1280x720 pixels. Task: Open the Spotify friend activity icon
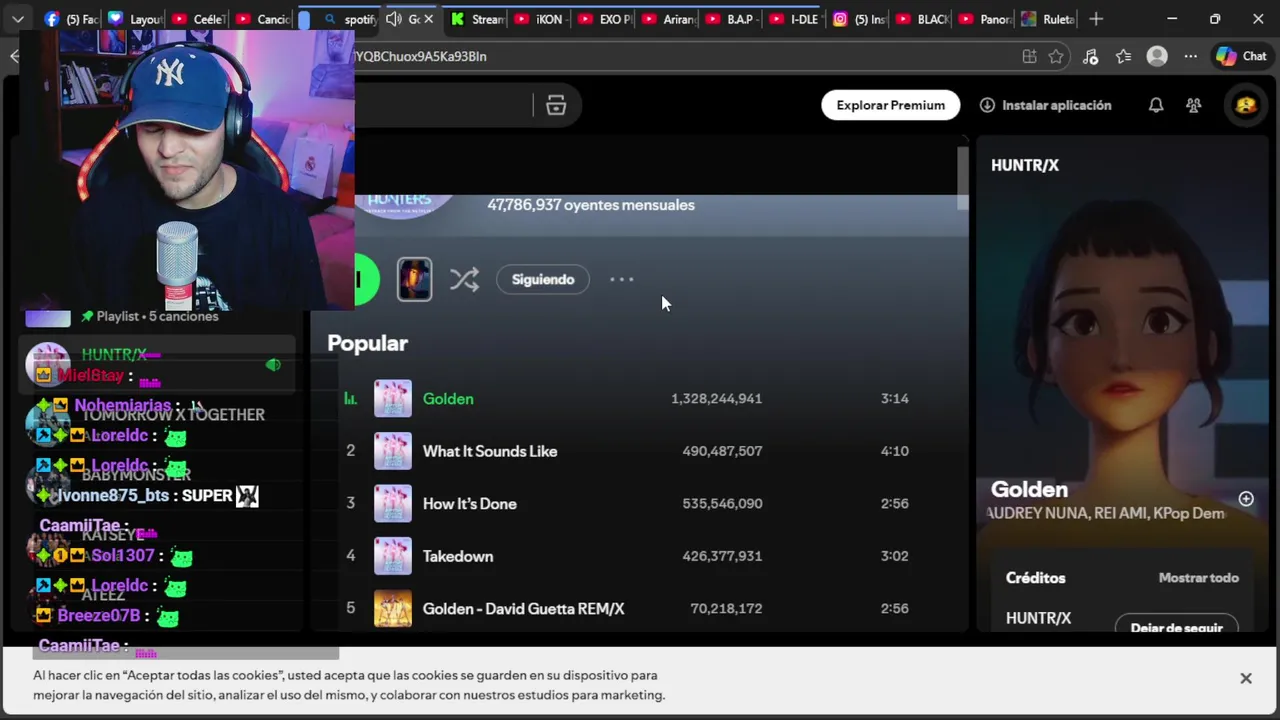click(x=1194, y=105)
